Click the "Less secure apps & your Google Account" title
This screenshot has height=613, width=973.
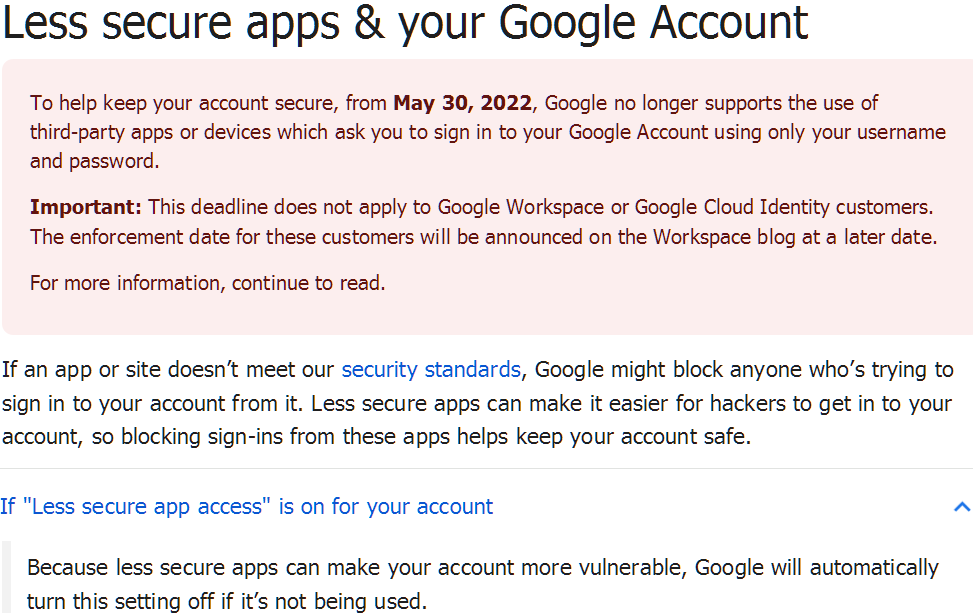pyautogui.click(x=405, y=22)
